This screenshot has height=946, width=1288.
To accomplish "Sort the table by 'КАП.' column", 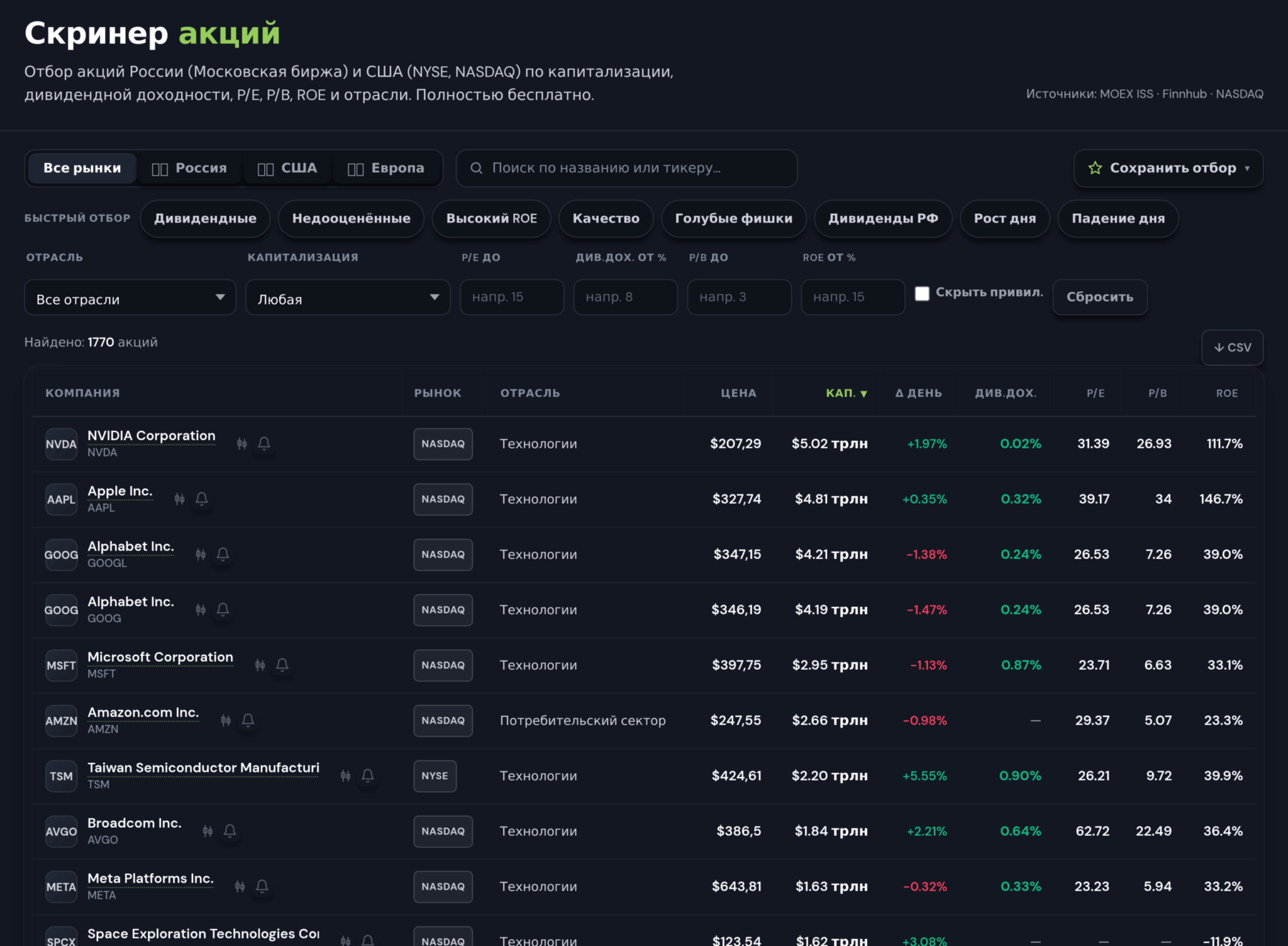I will pyautogui.click(x=847, y=393).
